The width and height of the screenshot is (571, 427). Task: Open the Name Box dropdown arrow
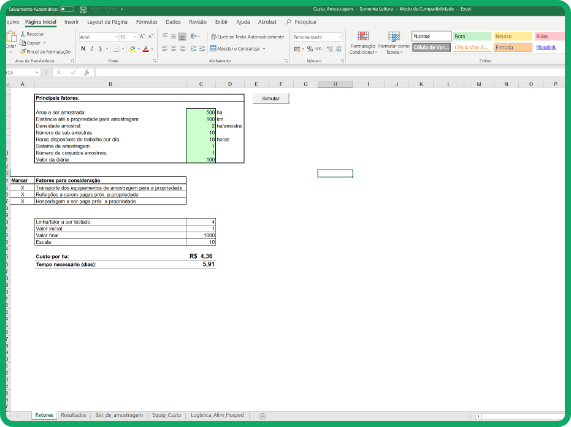click(x=37, y=72)
